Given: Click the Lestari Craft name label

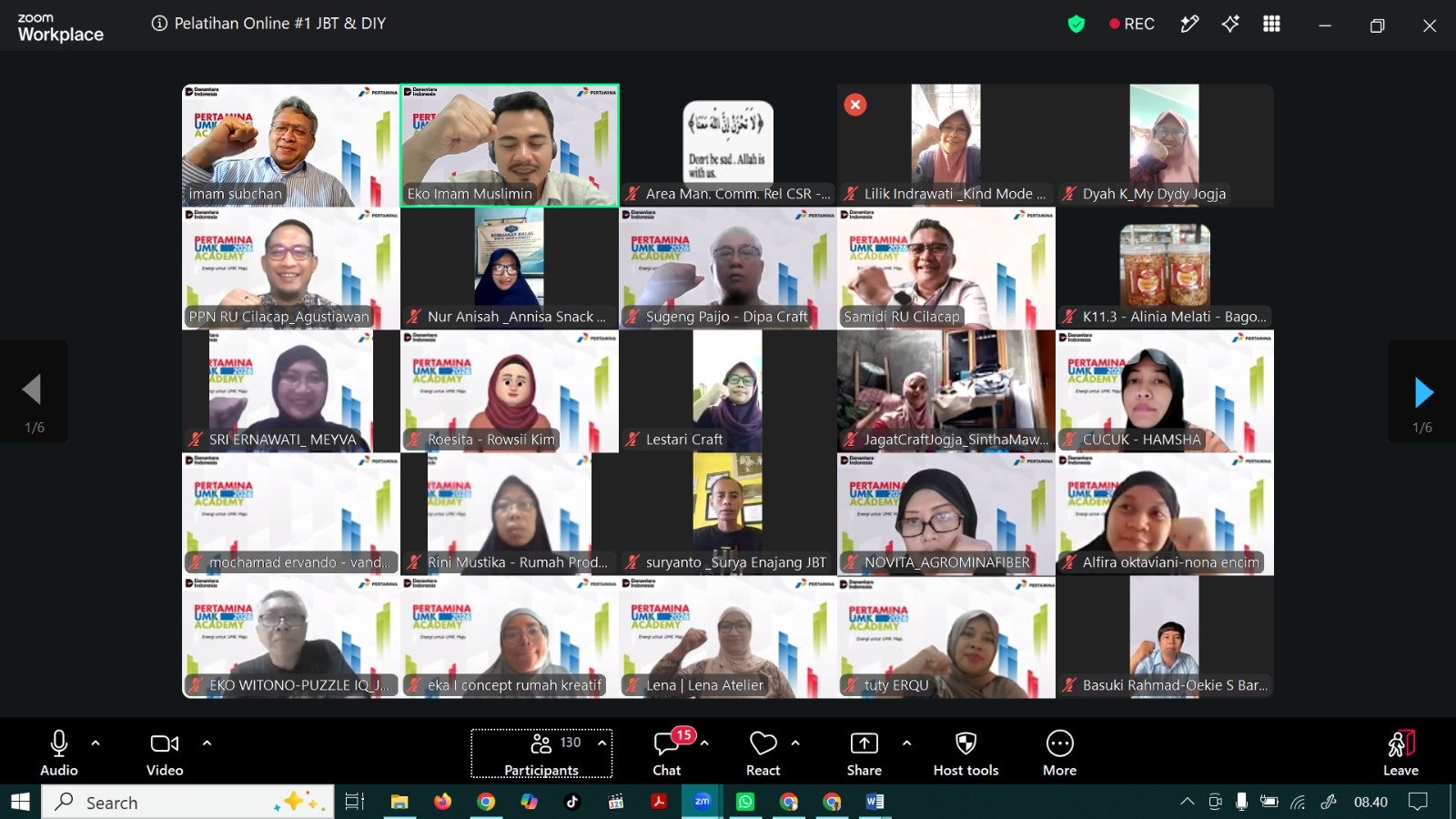Looking at the screenshot, I should 684,440.
